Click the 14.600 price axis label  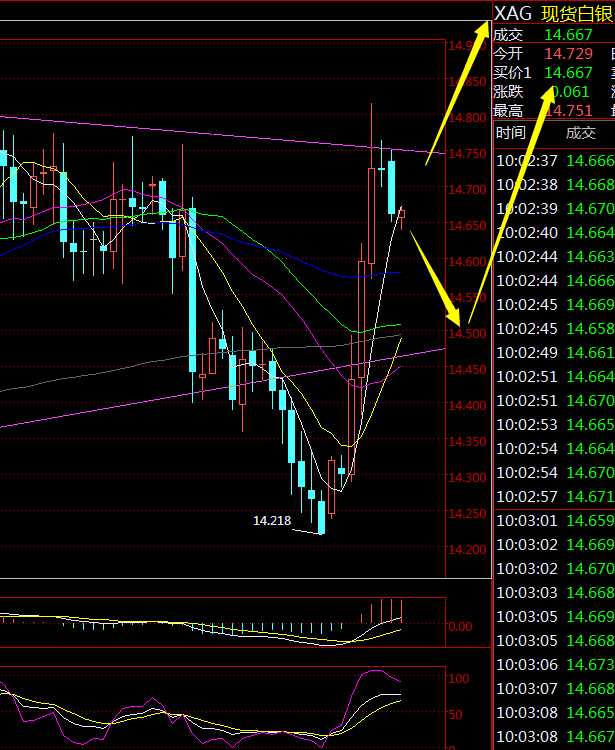(x=467, y=262)
